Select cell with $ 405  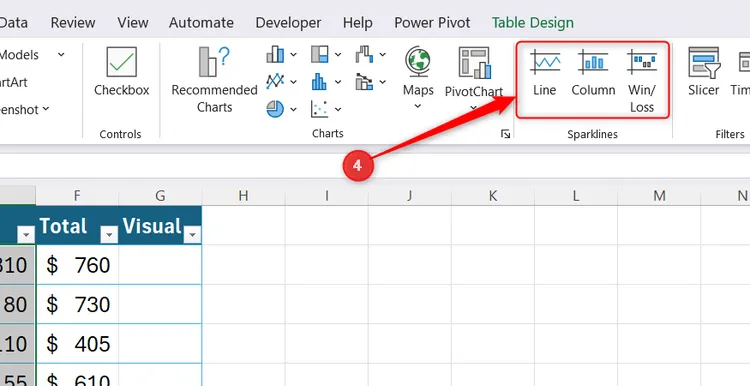coord(77,343)
